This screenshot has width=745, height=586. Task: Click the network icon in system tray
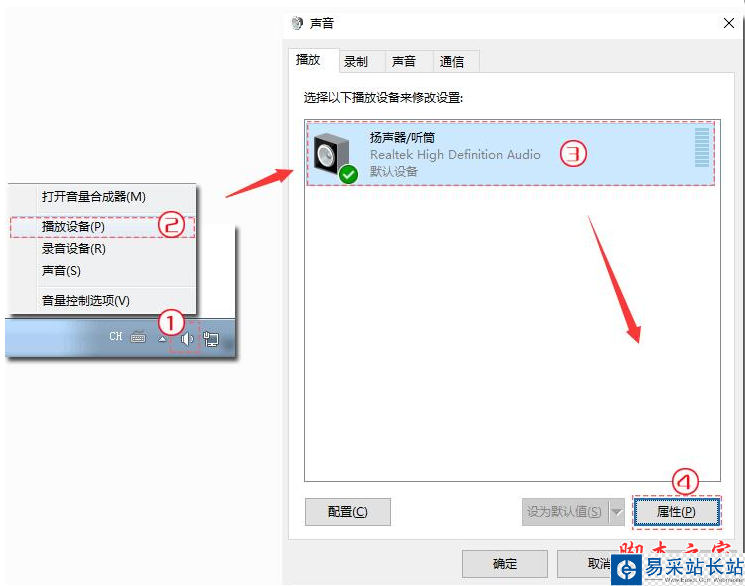tap(211, 339)
